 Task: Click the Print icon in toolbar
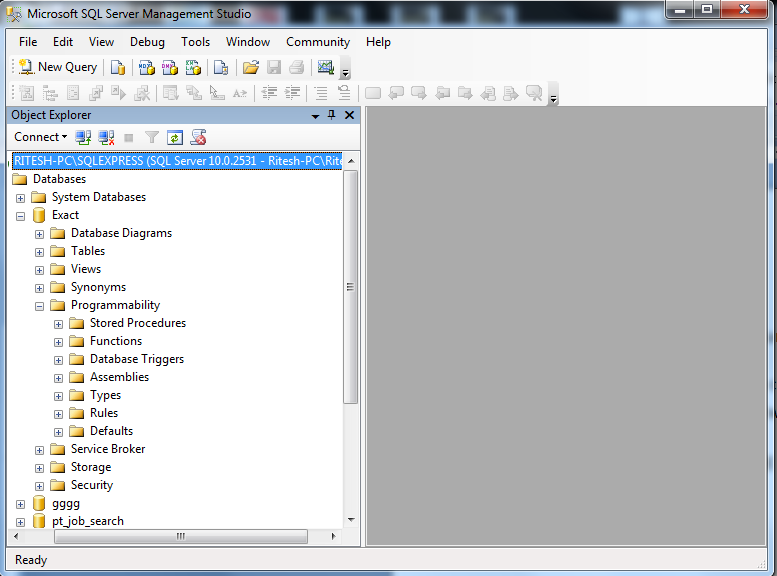pos(296,67)
